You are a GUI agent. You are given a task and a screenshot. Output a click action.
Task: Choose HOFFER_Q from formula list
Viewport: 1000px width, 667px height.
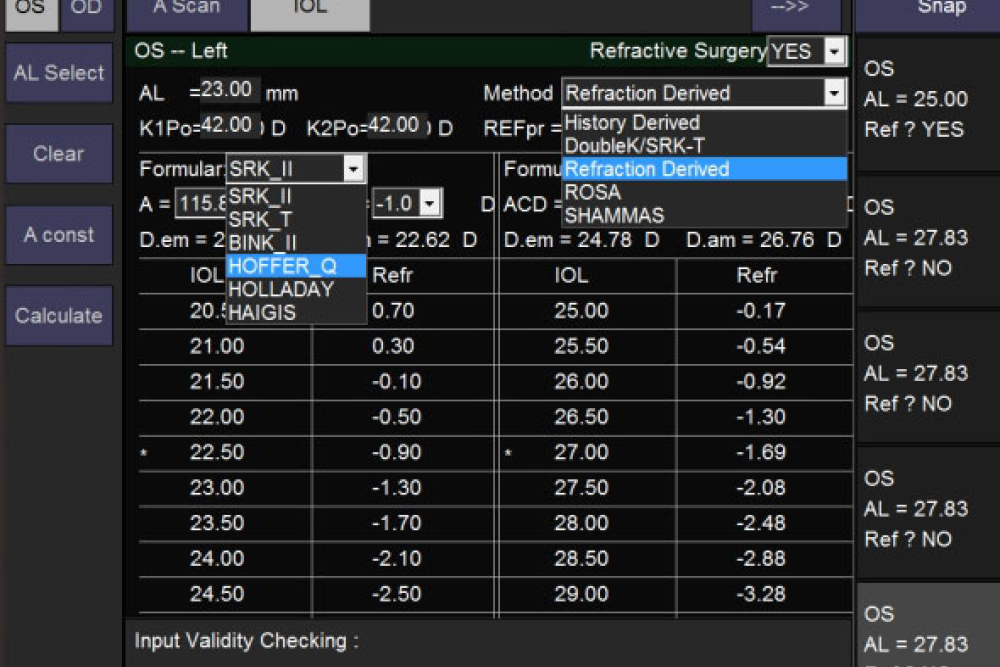tap(283, 266)
